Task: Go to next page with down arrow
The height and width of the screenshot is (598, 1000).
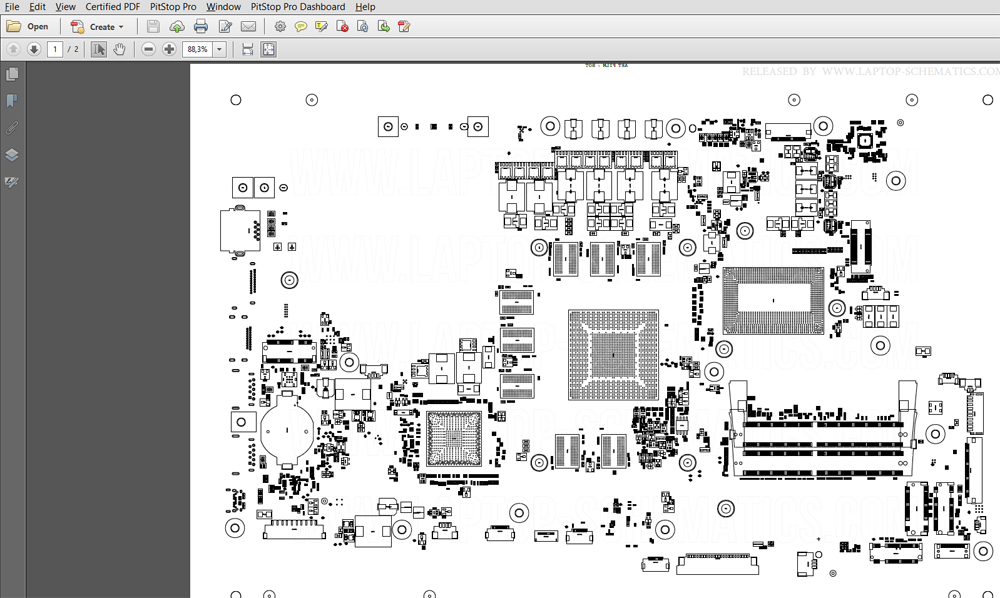Action: click(x=34, y=49)
